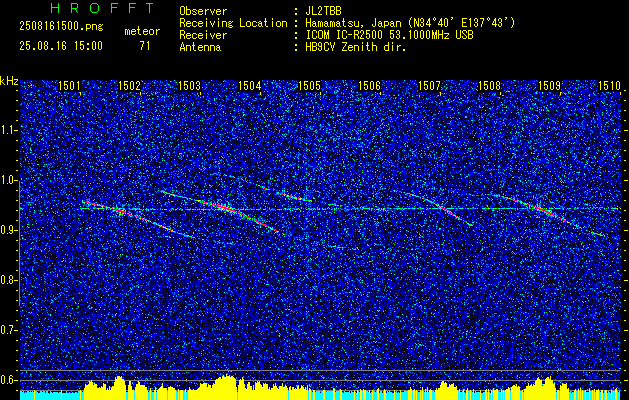629x400 pixels.
Task: Click the Observer field label
Action: tap(203, 11)
